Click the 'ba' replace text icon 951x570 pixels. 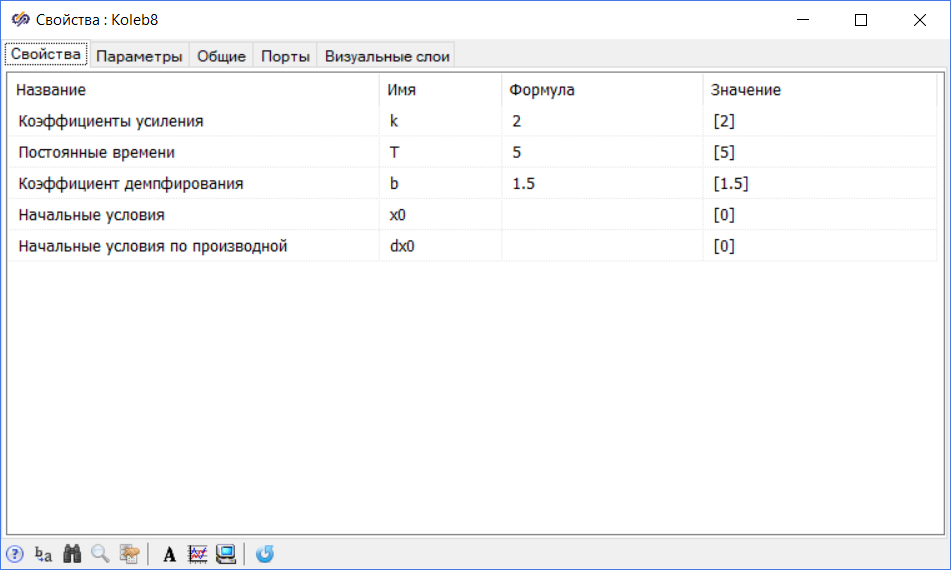[x=43, y=553]
